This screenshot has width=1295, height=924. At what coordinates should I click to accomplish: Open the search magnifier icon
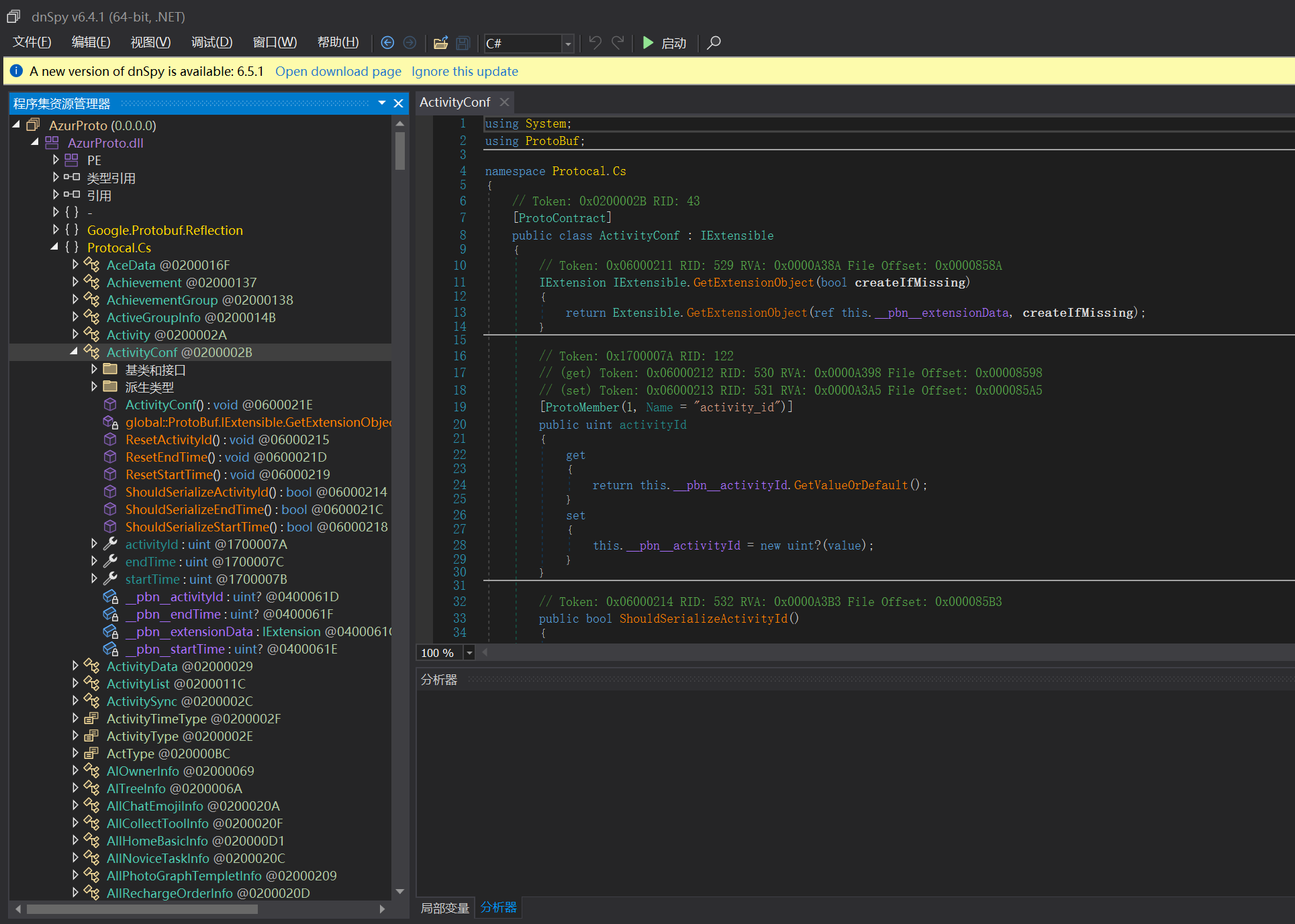714,43
